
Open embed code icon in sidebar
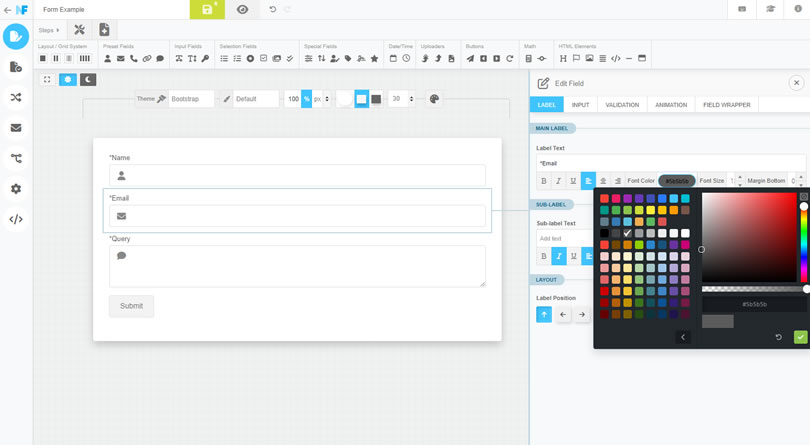(x=16, y=219)
